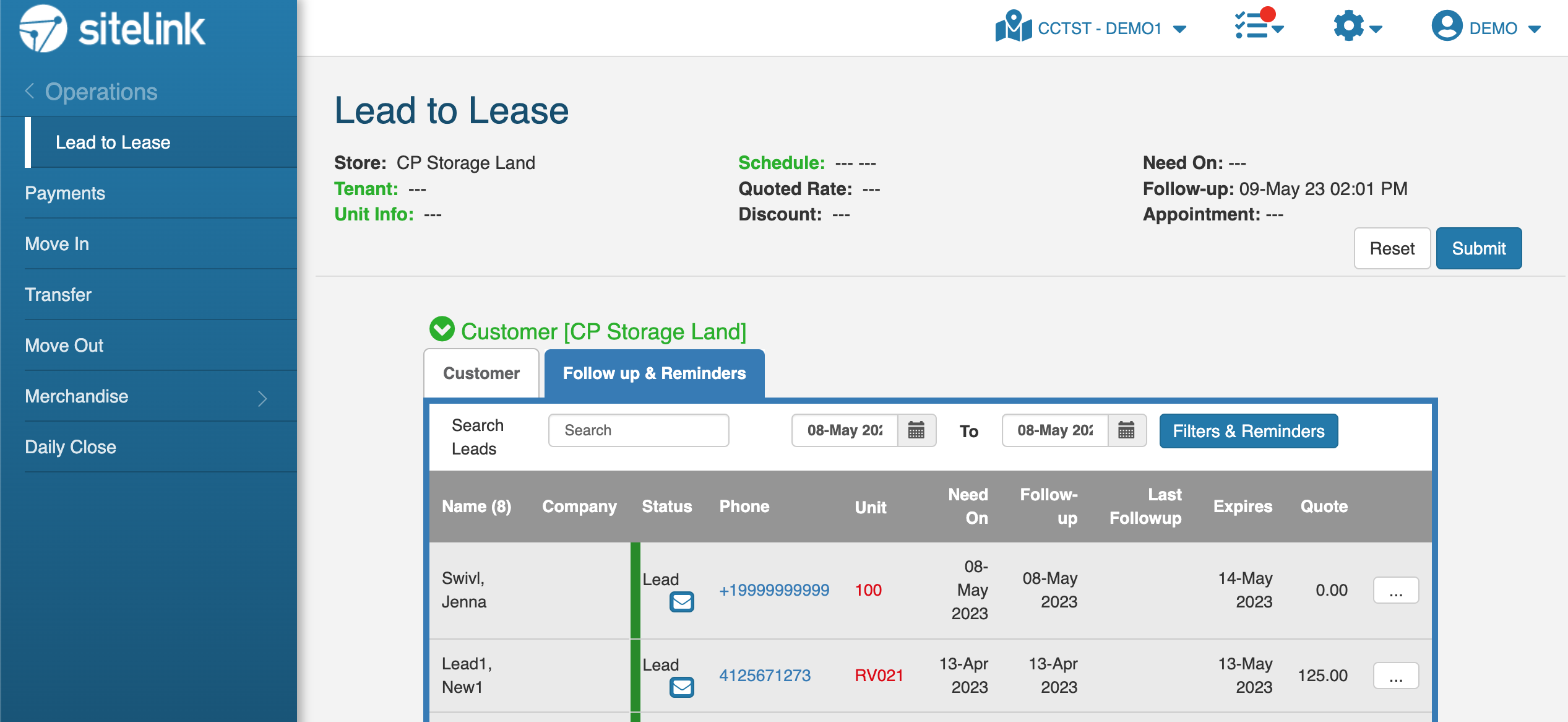The height and width of the screenshot is (722, 1568).
Task: Toggle the green Customer section checkmark
Action: pos(442,329)
